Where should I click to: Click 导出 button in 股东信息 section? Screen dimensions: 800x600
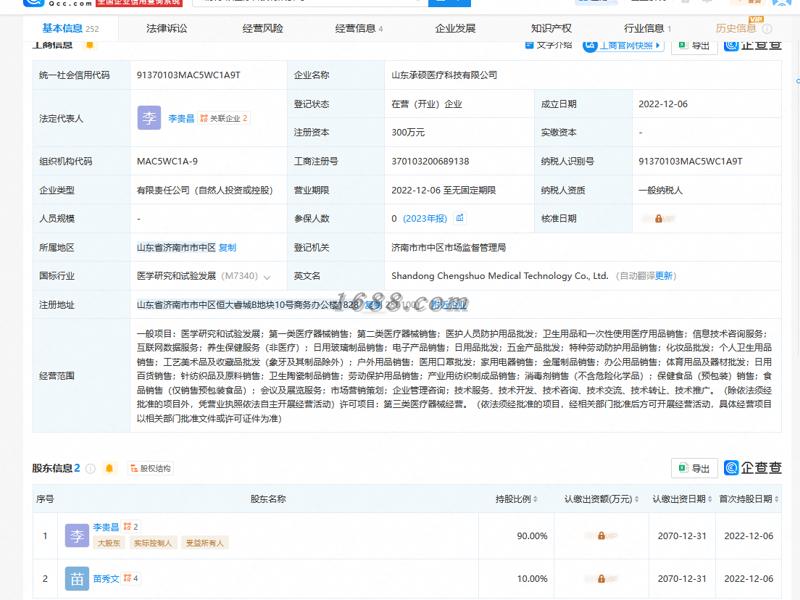click(694, 468)
